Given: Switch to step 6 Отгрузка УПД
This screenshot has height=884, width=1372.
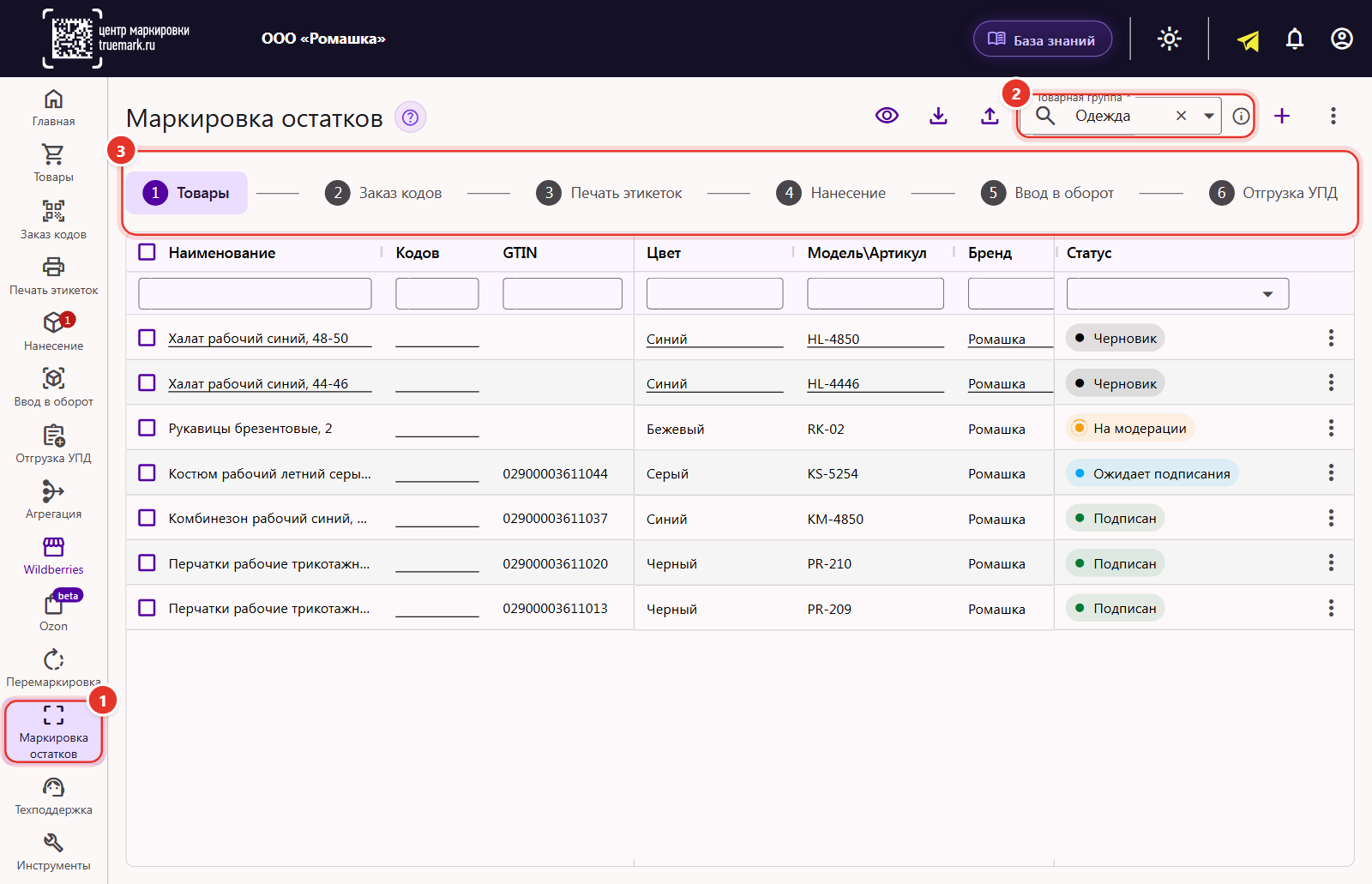Looking at the screenshot, I should point(1273,193).
